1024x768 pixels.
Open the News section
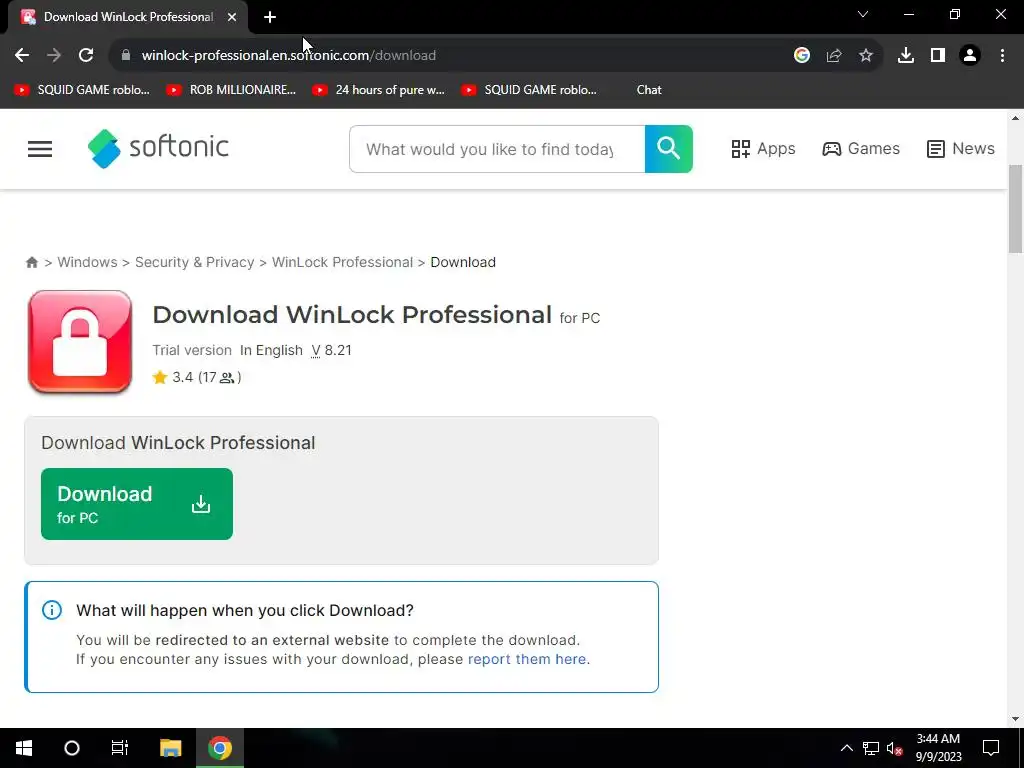961,149
